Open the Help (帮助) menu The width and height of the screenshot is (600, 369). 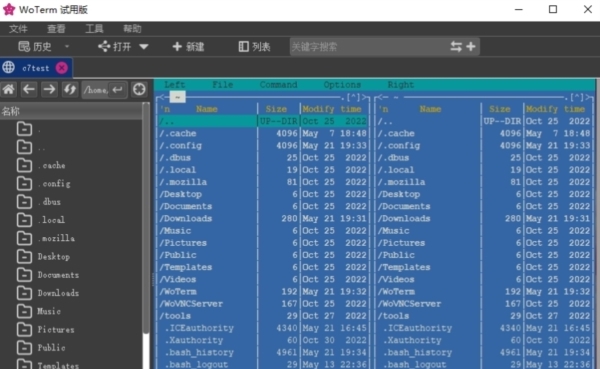click(x=132, y=29)
